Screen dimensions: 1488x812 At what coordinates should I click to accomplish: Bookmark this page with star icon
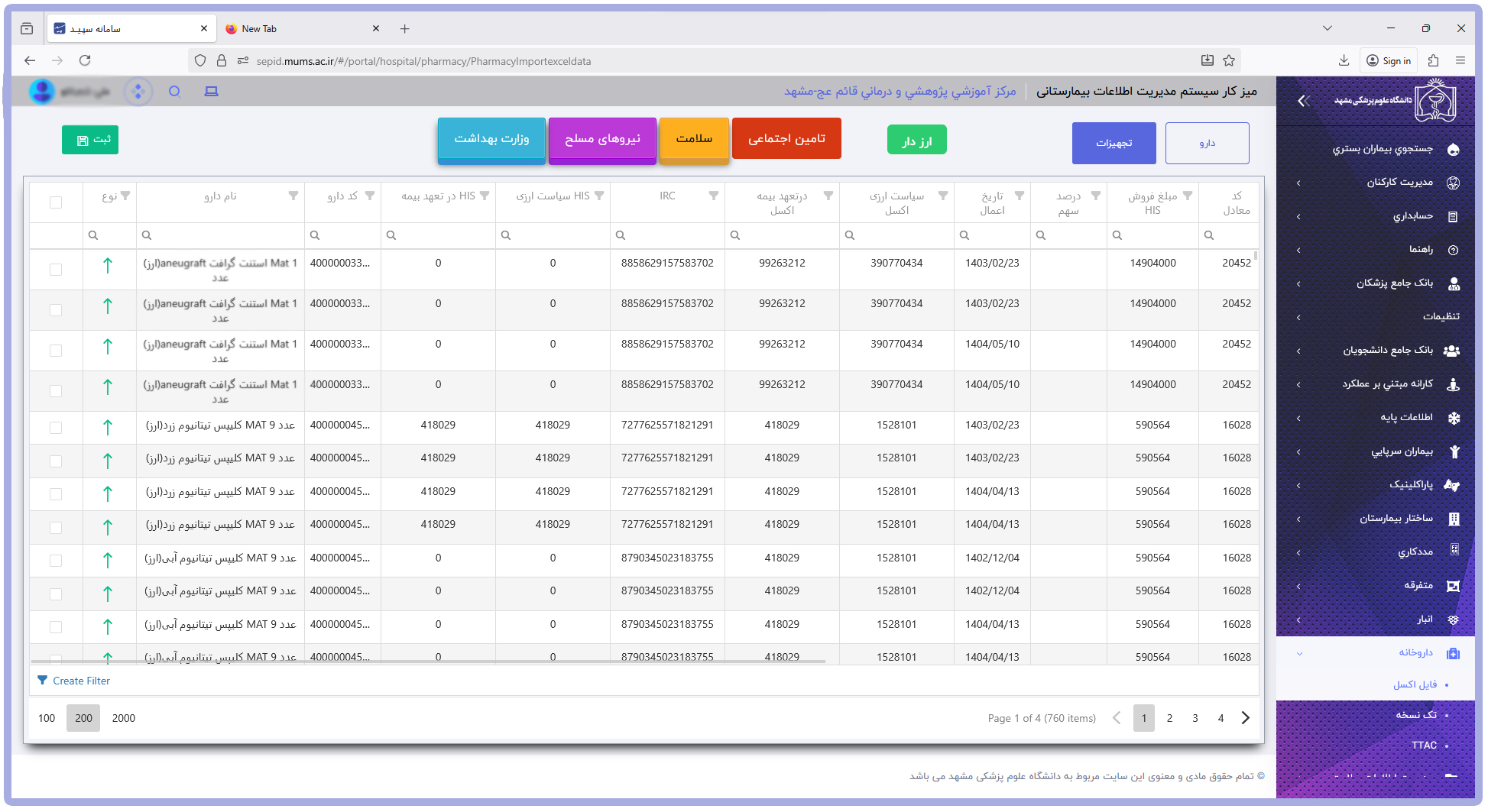click(x=1229, y=61)
